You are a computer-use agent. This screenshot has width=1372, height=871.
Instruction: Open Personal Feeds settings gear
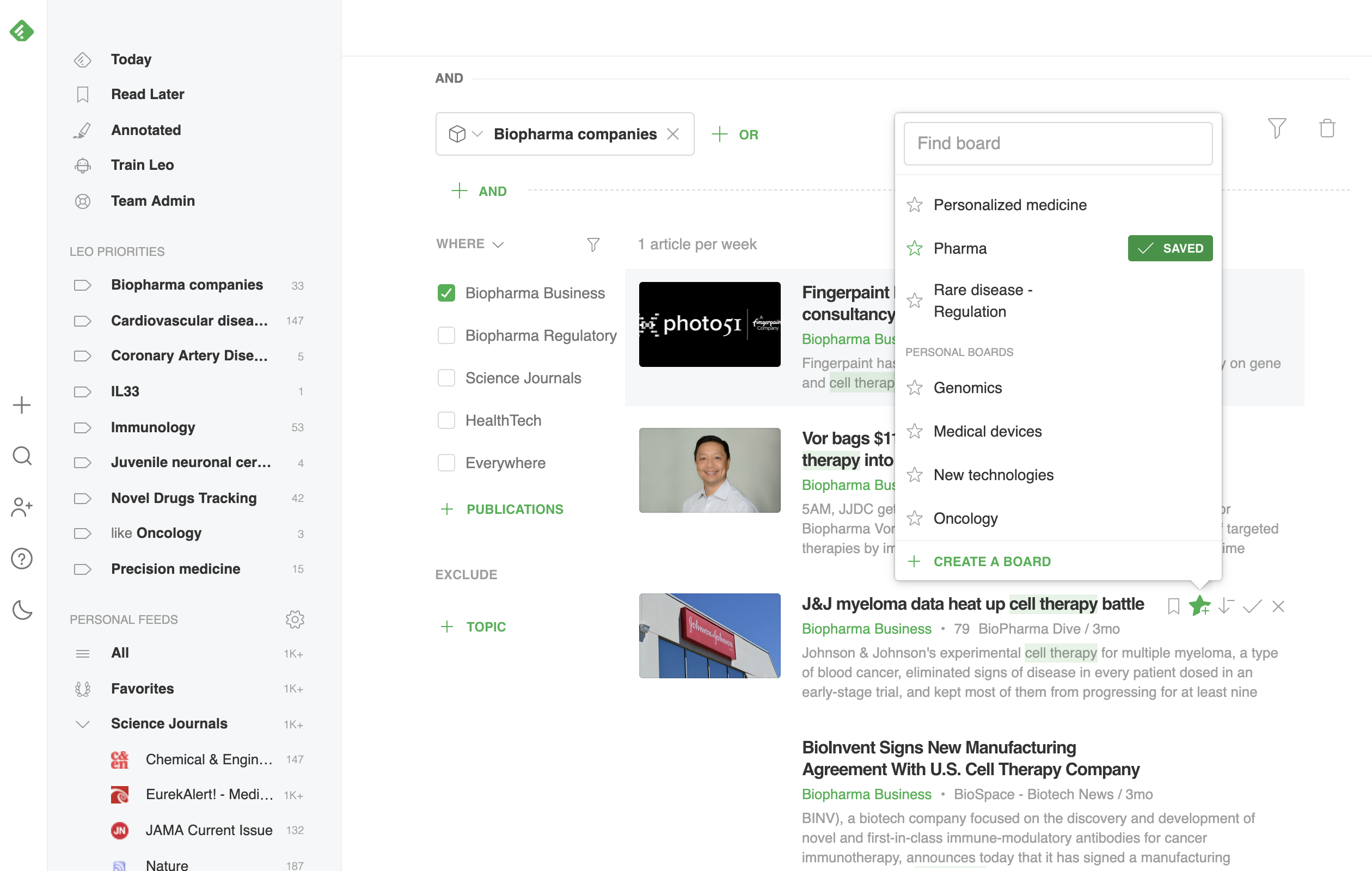pyautogui.click(x=295, y=619)
